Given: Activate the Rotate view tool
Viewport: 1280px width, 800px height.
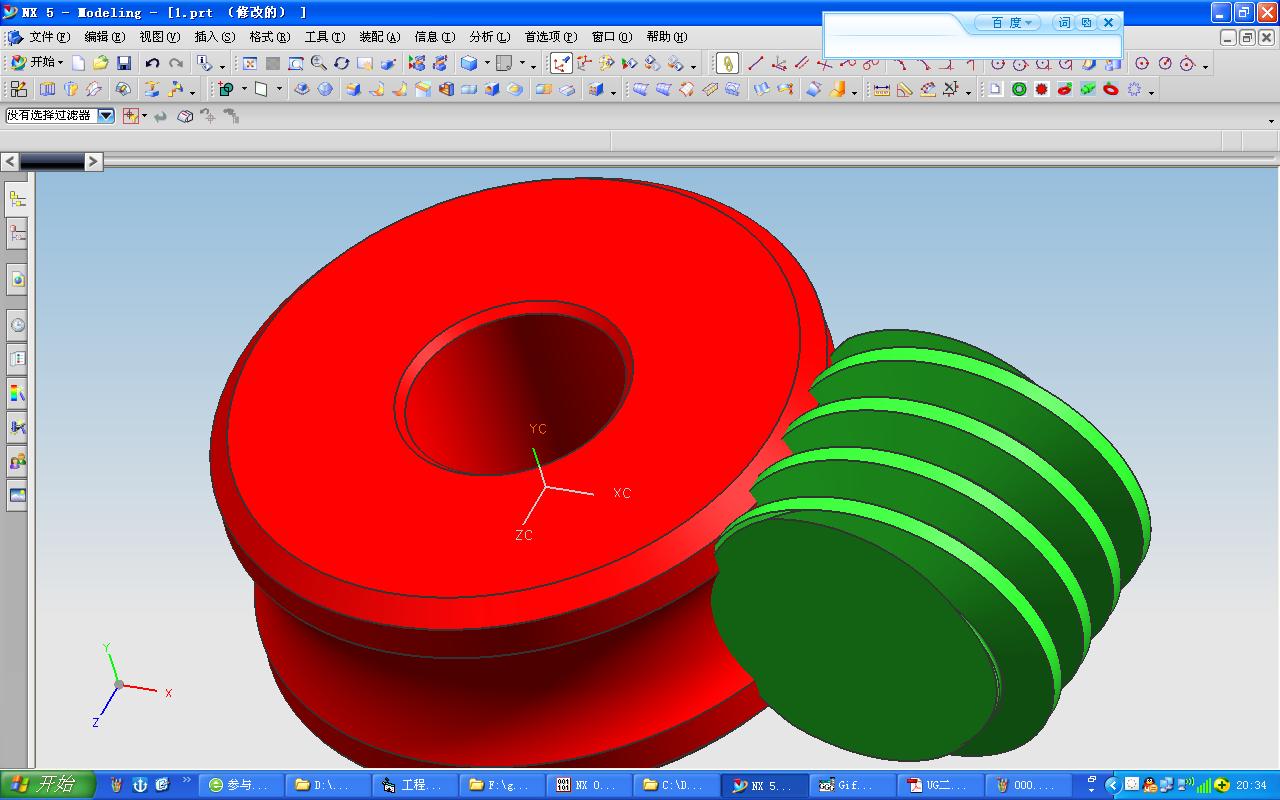Looking at the screenshot, I should point(341,63).
